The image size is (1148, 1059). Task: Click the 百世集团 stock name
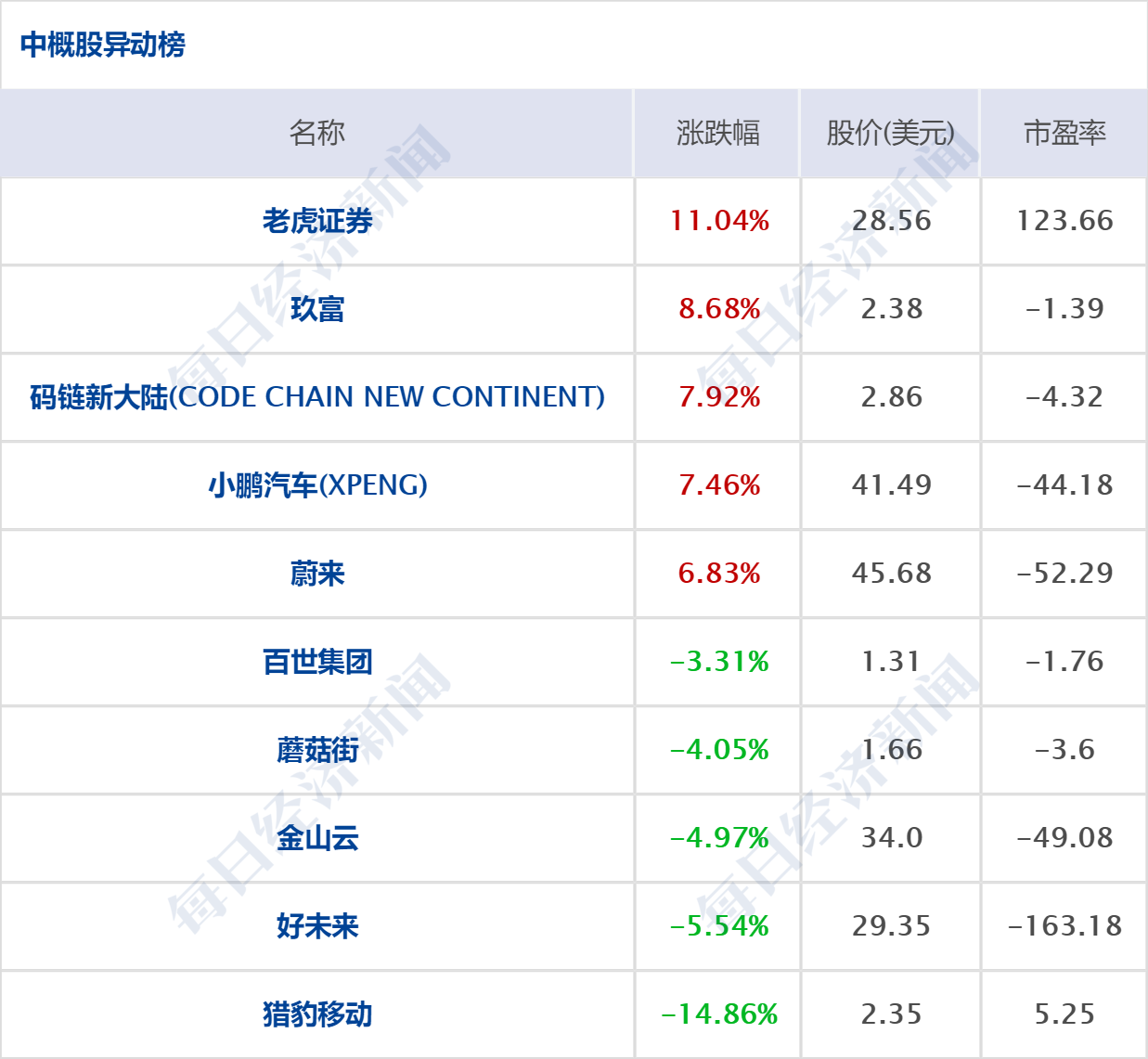pyautogui.click(x=317, y=662)
